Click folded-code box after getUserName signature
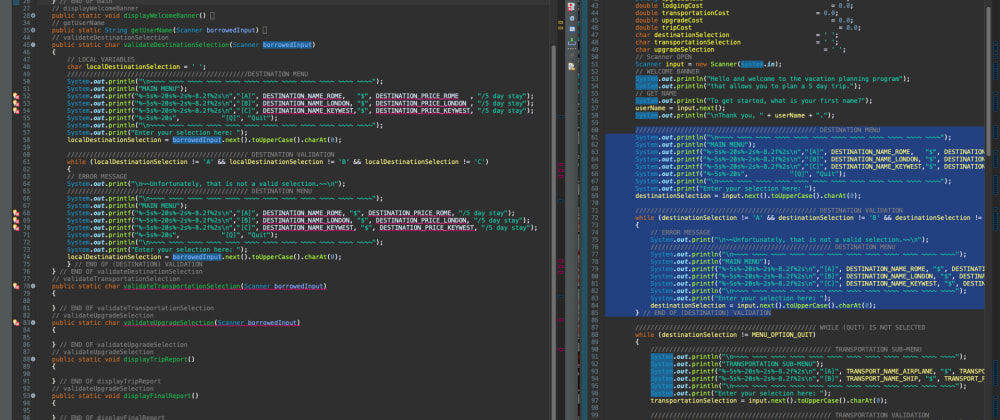 (x=265, y=30)
